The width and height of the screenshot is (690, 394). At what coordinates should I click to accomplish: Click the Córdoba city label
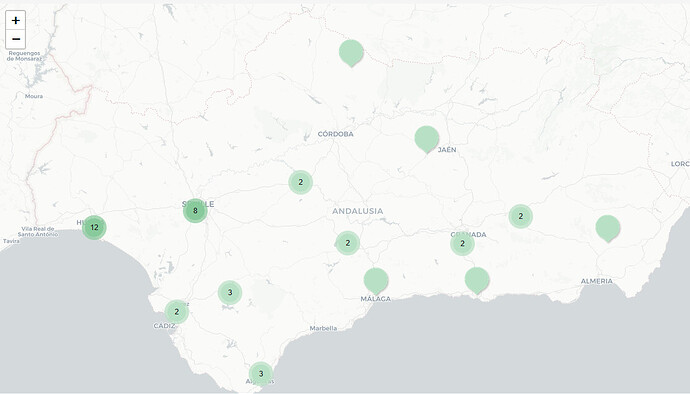335,134
